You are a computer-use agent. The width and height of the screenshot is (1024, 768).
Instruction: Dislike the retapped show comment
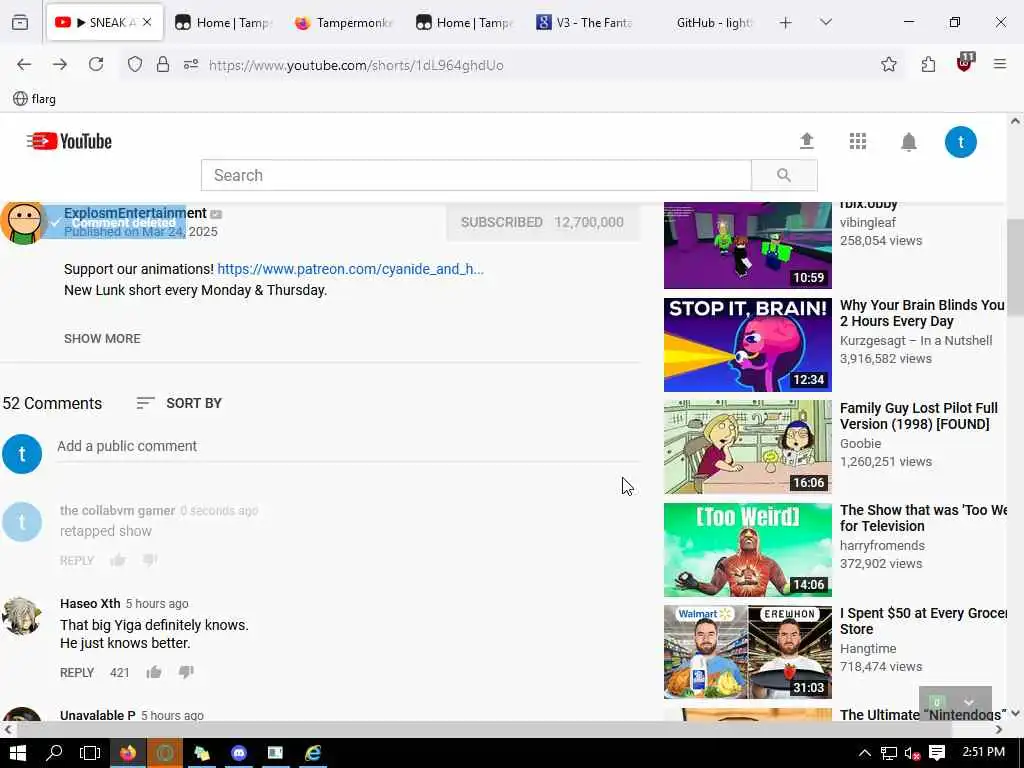click(x=150, y=560)
